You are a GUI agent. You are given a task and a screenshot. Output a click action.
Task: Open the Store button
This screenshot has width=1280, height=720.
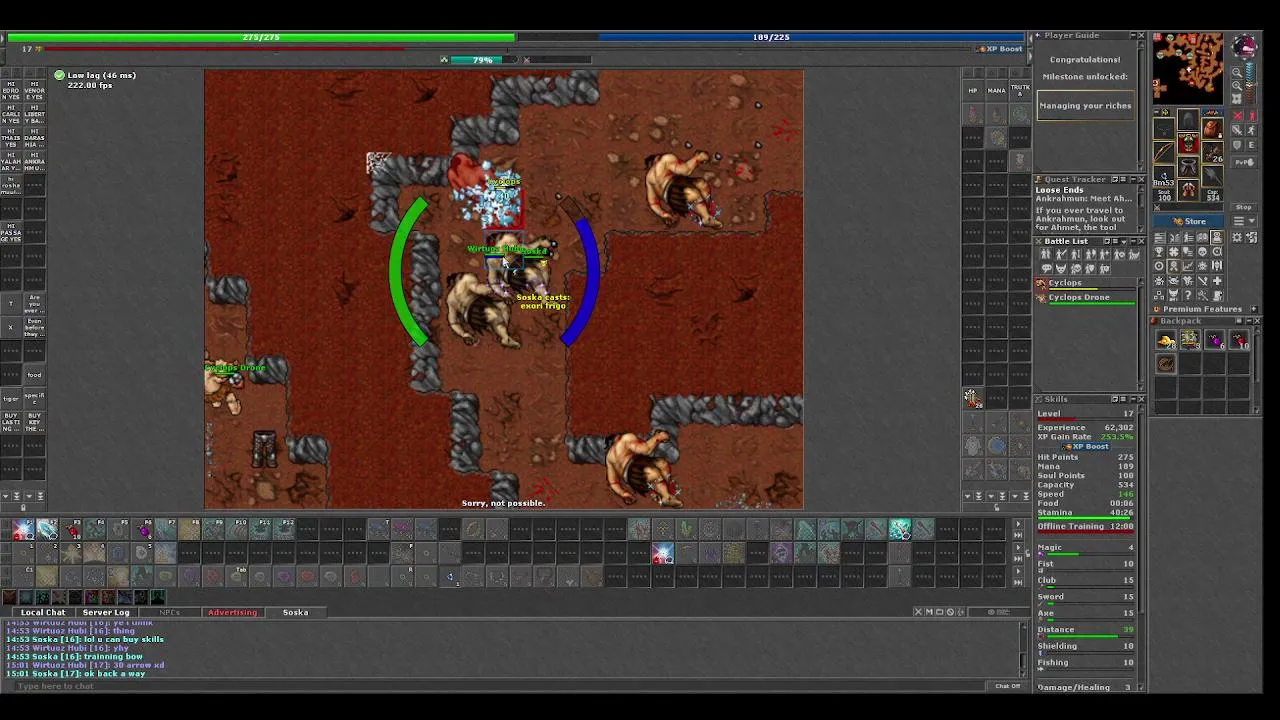pyautogui.click(x=1188, y=221)
